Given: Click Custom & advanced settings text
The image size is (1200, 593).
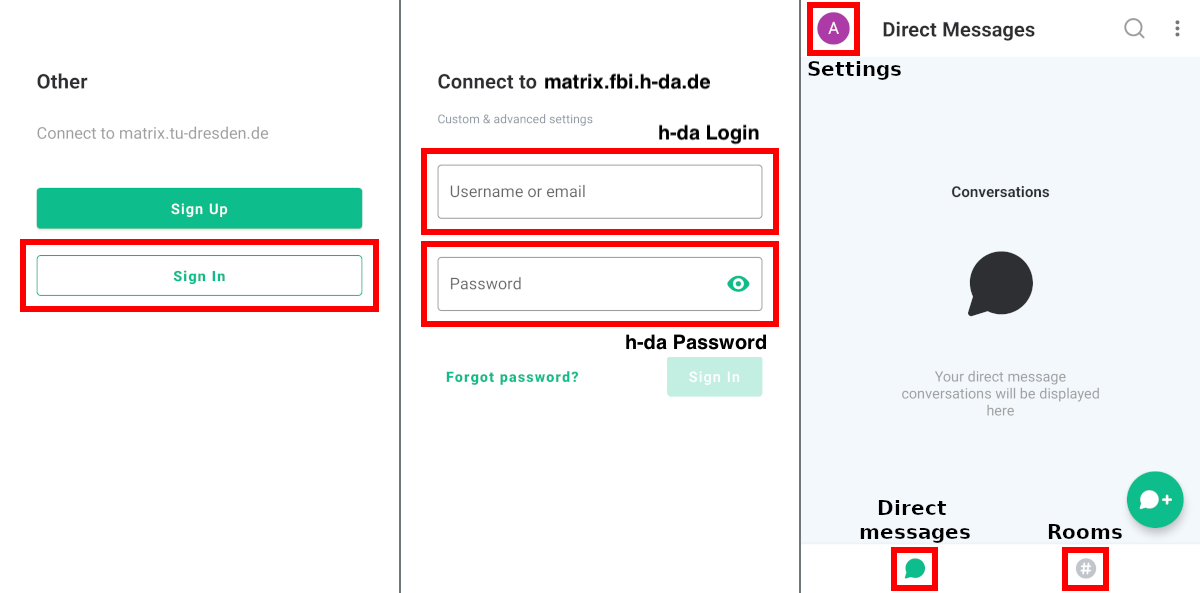Looking at the screenshot, I should click(x=515, y=119).
